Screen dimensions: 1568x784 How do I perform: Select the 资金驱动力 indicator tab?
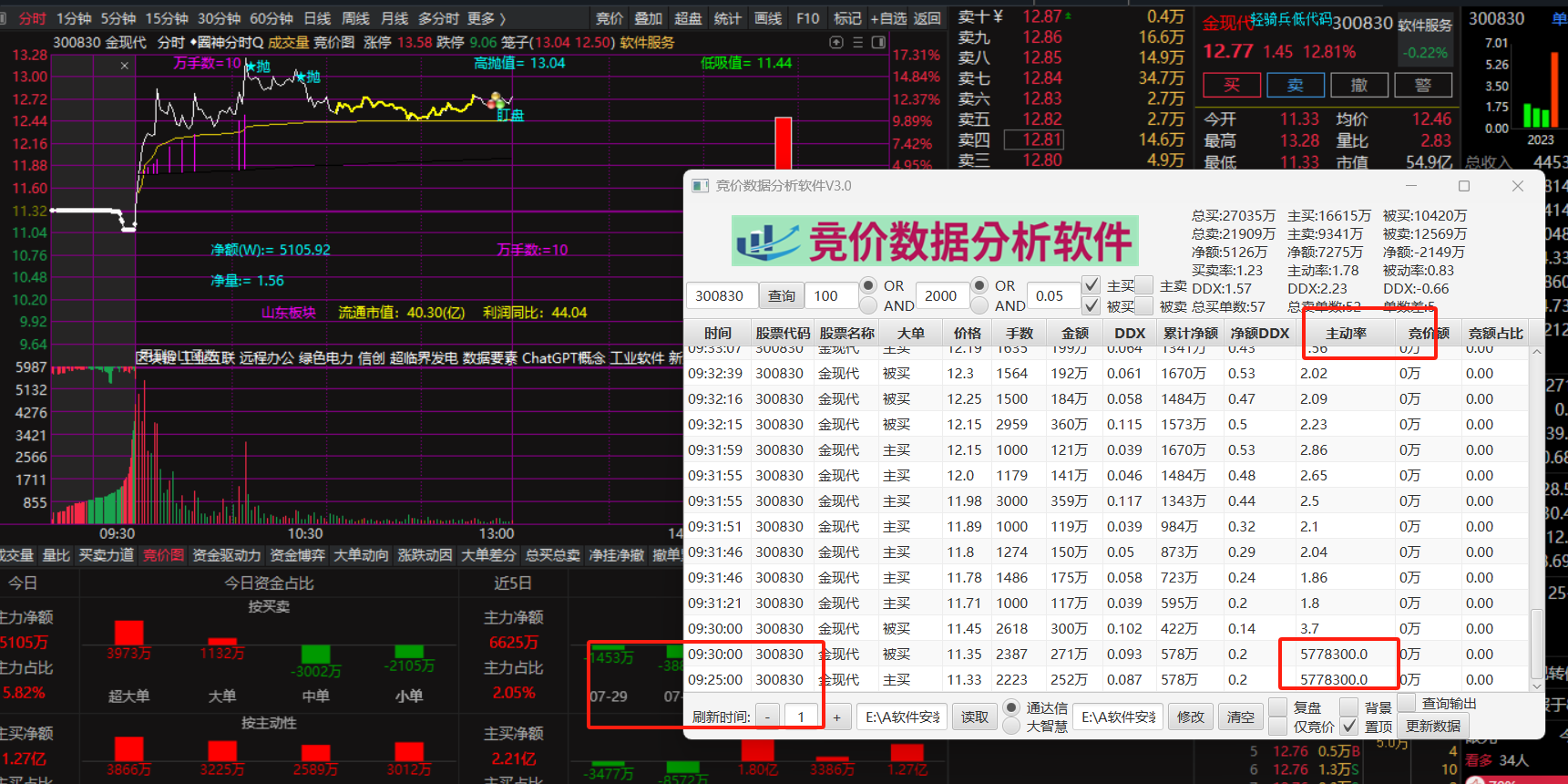(227, 555)
